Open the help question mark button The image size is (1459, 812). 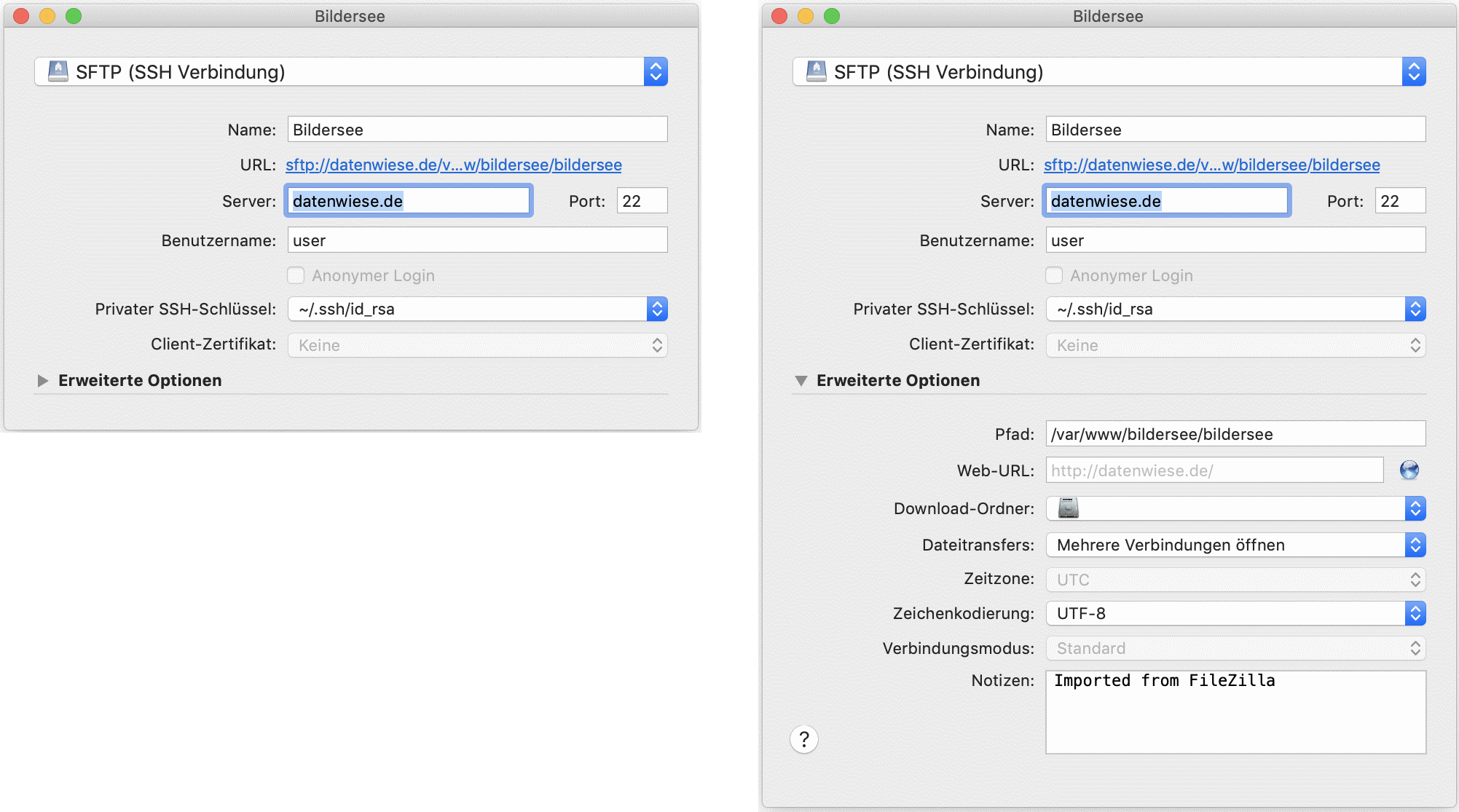click(804, 739)
